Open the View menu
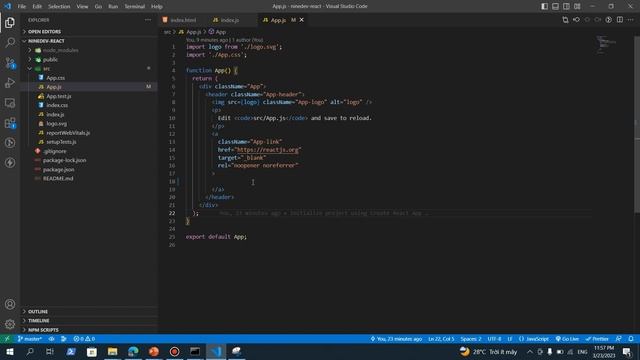Screen dimensions: 640x360 coord(82,7)
